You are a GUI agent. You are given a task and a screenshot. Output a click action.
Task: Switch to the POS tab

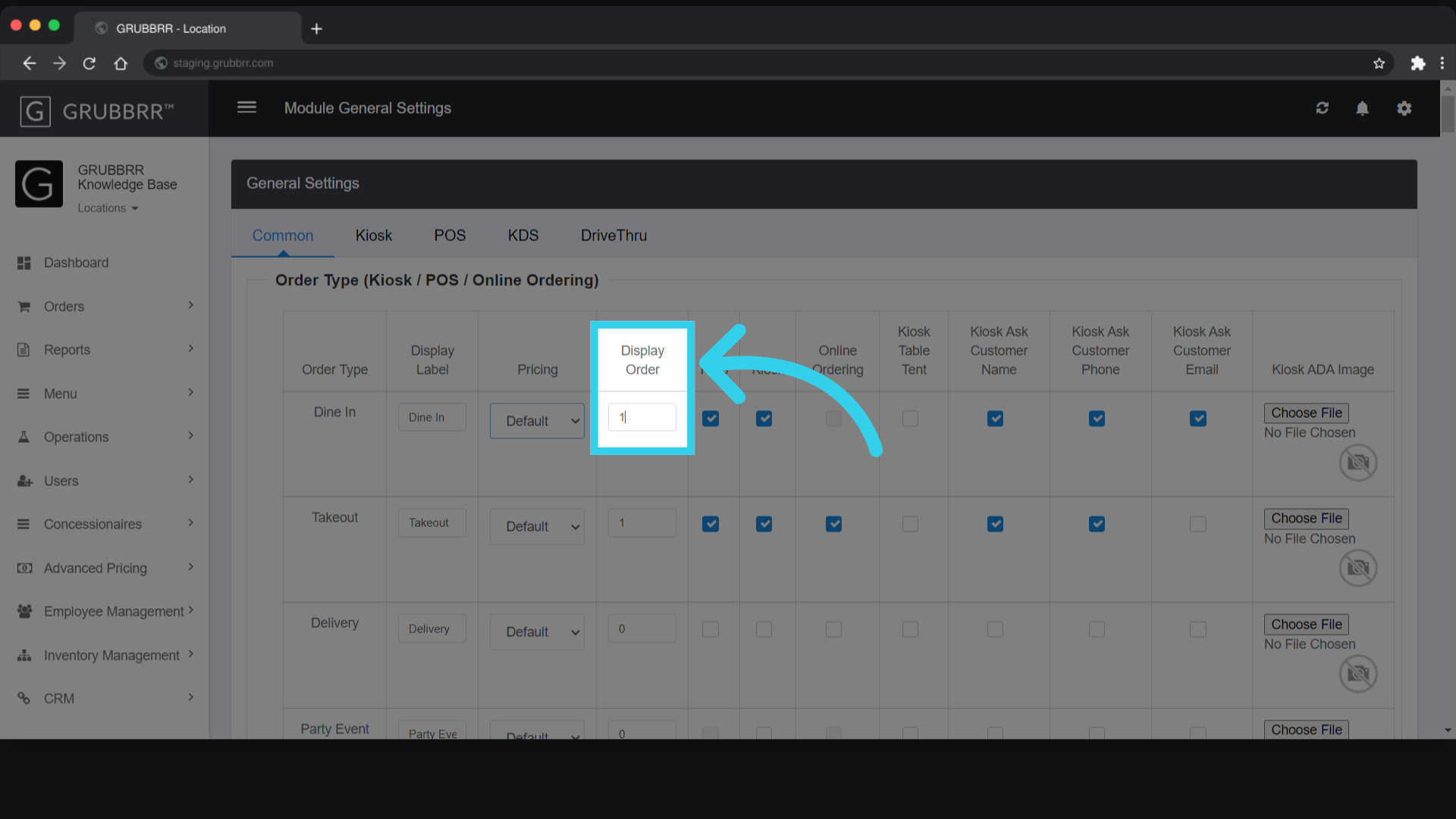450,236
